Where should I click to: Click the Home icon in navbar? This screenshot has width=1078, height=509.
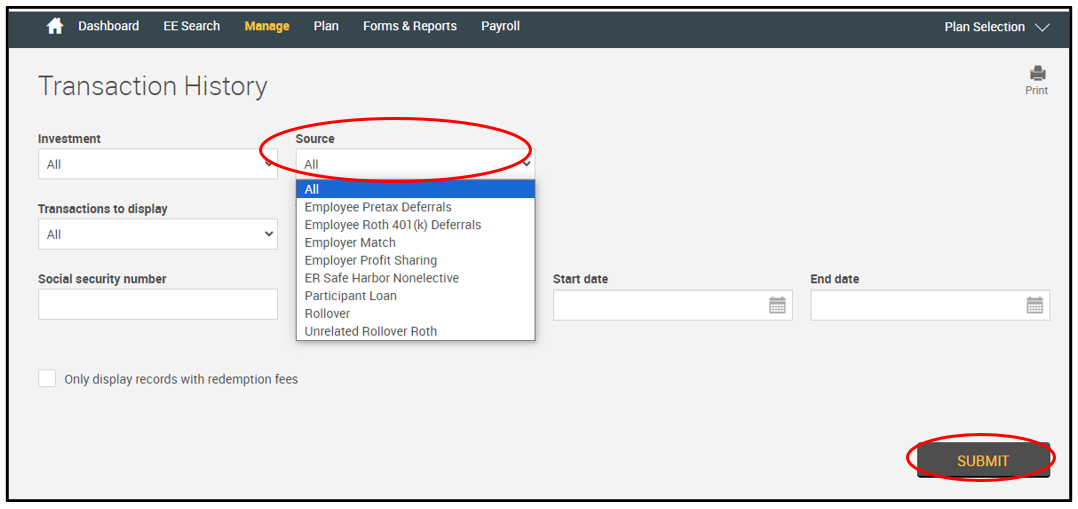(55, 27)
